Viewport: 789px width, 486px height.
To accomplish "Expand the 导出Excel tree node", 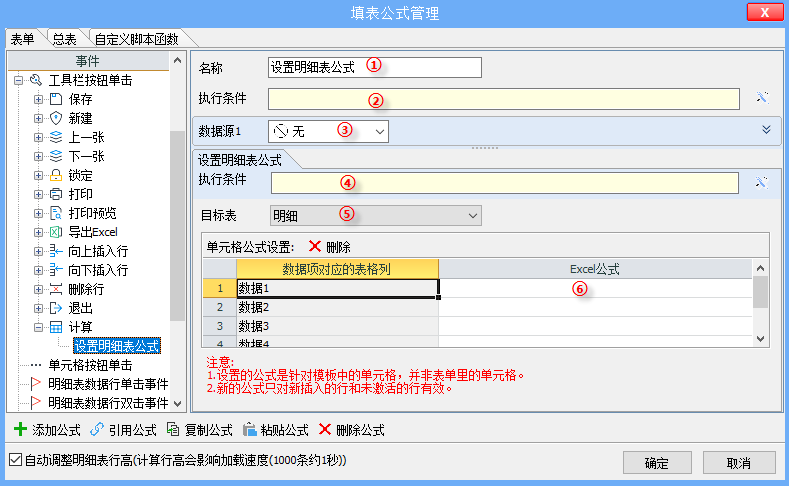I will click(x=38, y=232).
